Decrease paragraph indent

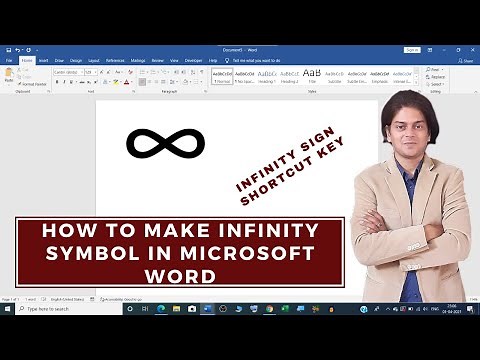click(176, 72)
